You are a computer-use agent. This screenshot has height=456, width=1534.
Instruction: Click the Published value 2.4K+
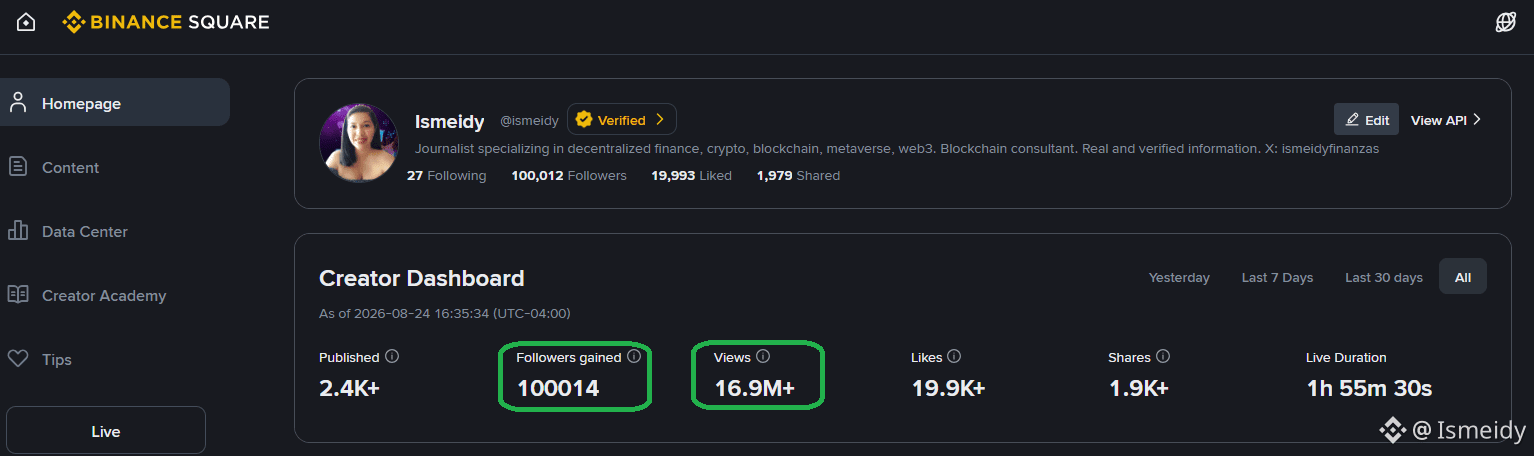pyautogui.click(x=349, y=388)
